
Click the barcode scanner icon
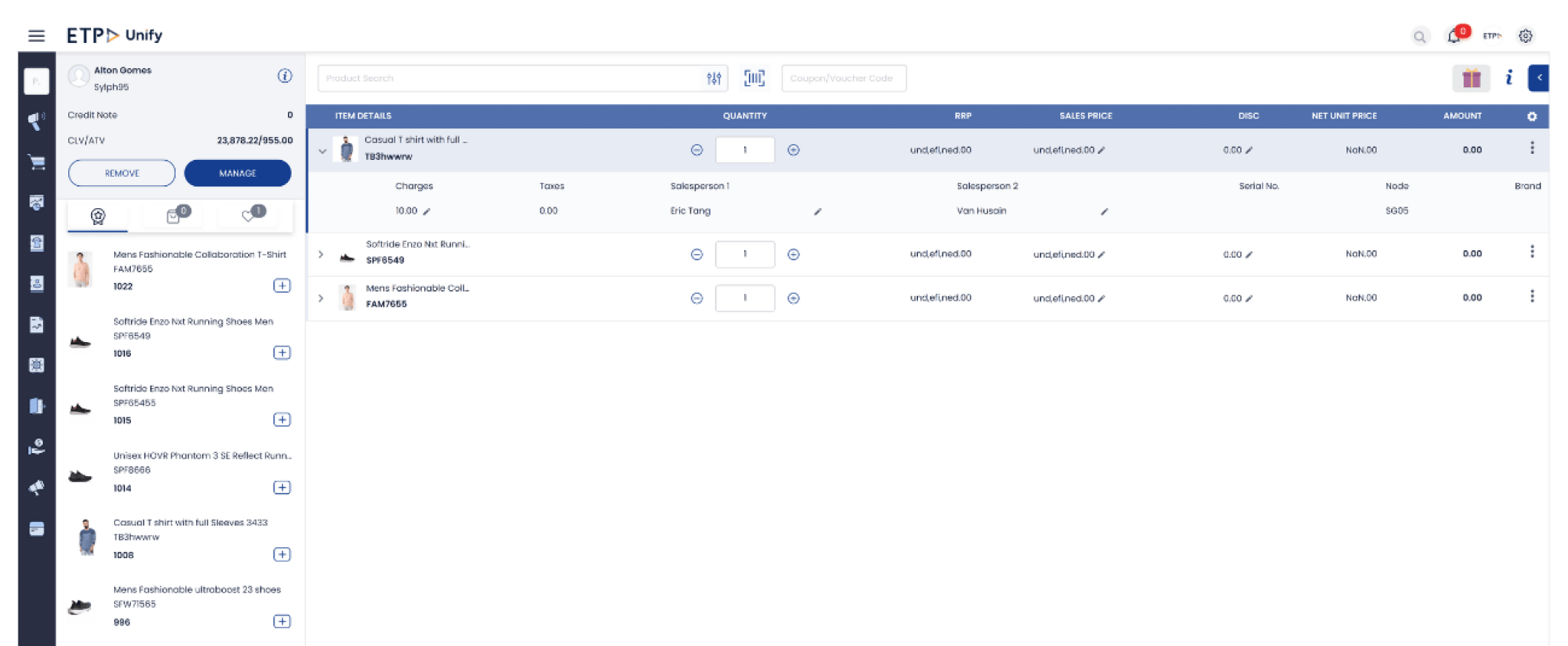754,78
